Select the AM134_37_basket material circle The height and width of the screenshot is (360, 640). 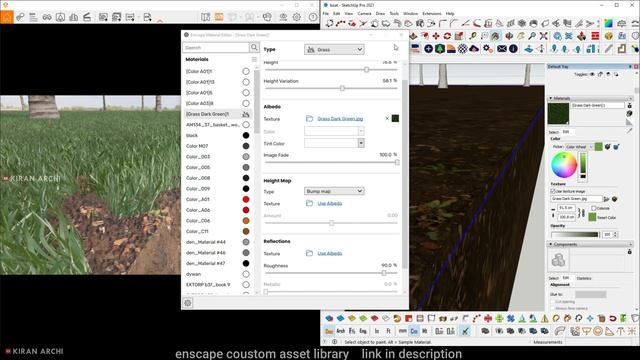[x=246, y=124]
